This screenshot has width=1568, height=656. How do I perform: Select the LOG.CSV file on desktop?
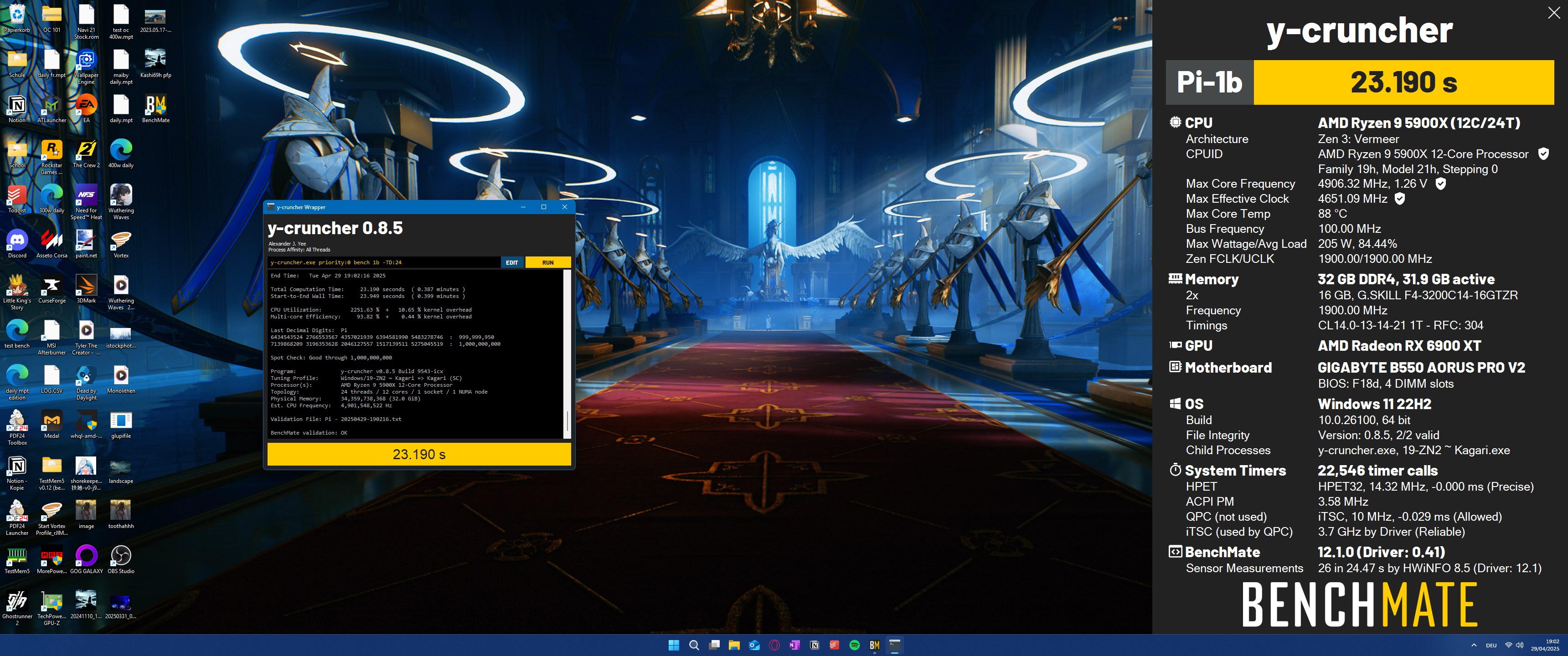point(52,379)
